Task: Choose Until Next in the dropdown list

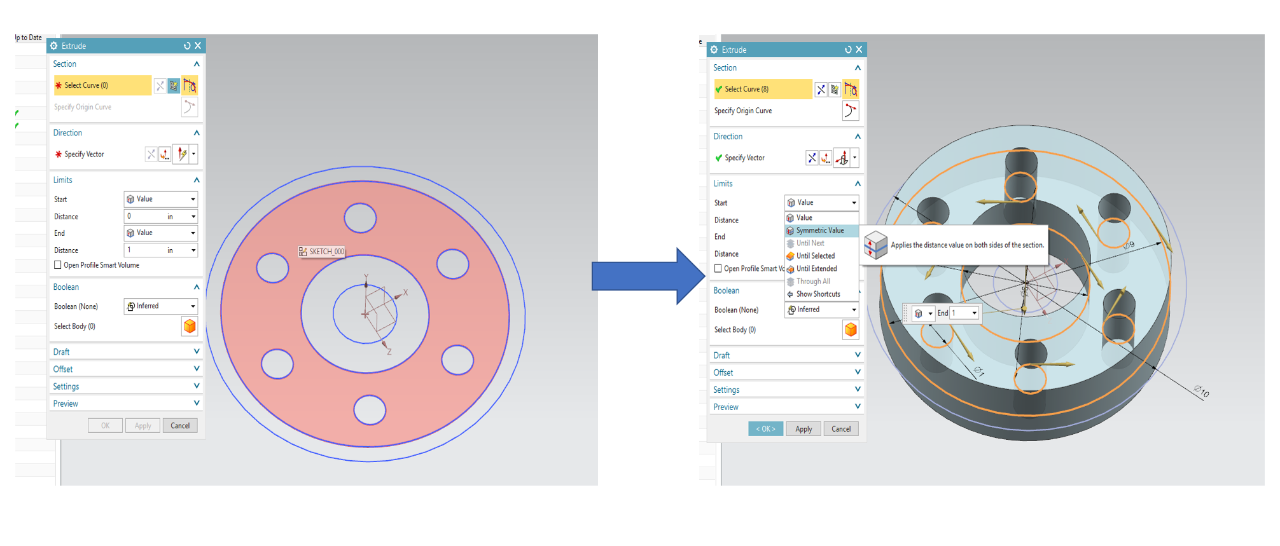Action: pyautogui.click(x=822, y=243)
